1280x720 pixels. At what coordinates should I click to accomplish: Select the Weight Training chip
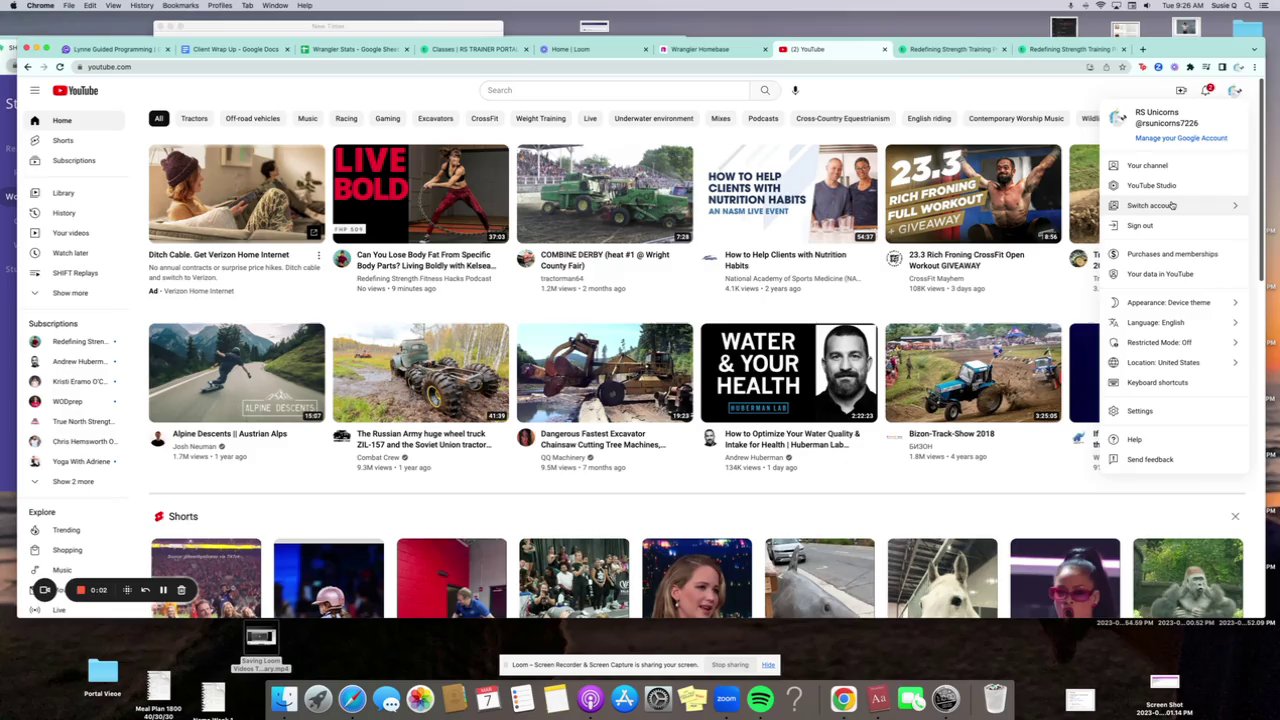[x=540, y=118]
